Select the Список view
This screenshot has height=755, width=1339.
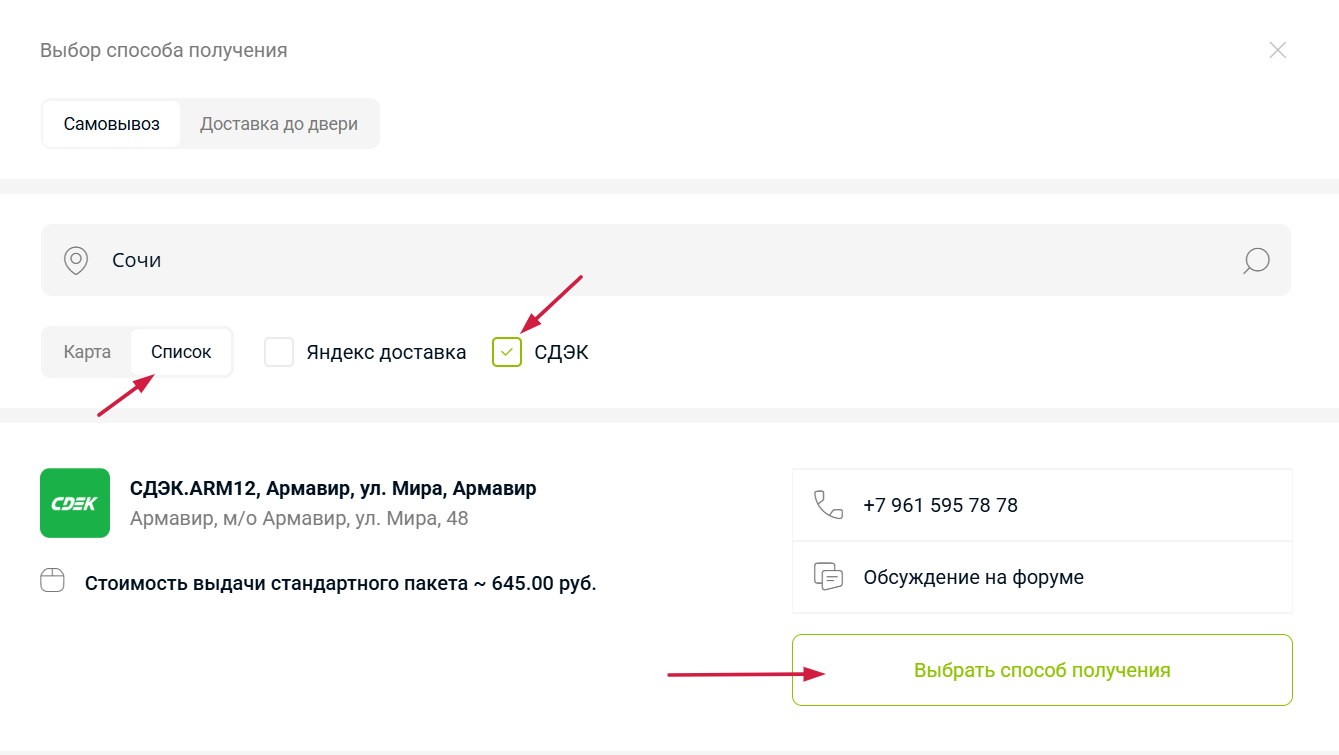[181, 352]
